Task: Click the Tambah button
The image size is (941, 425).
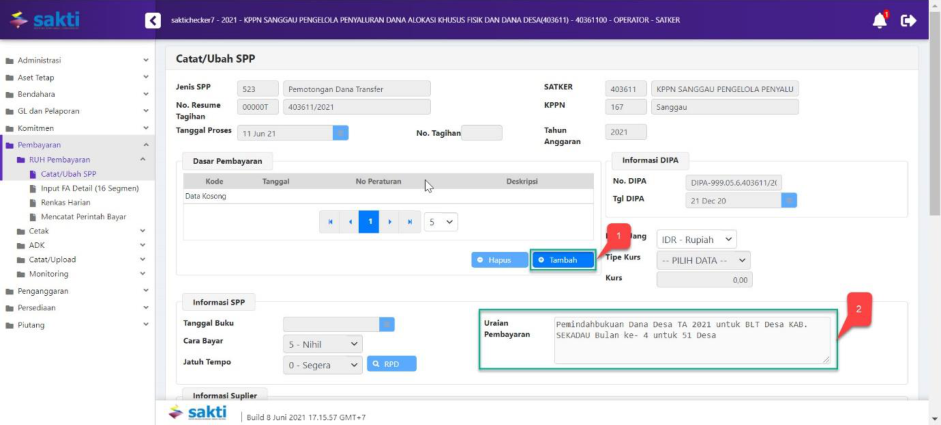Action: point(562,260)
